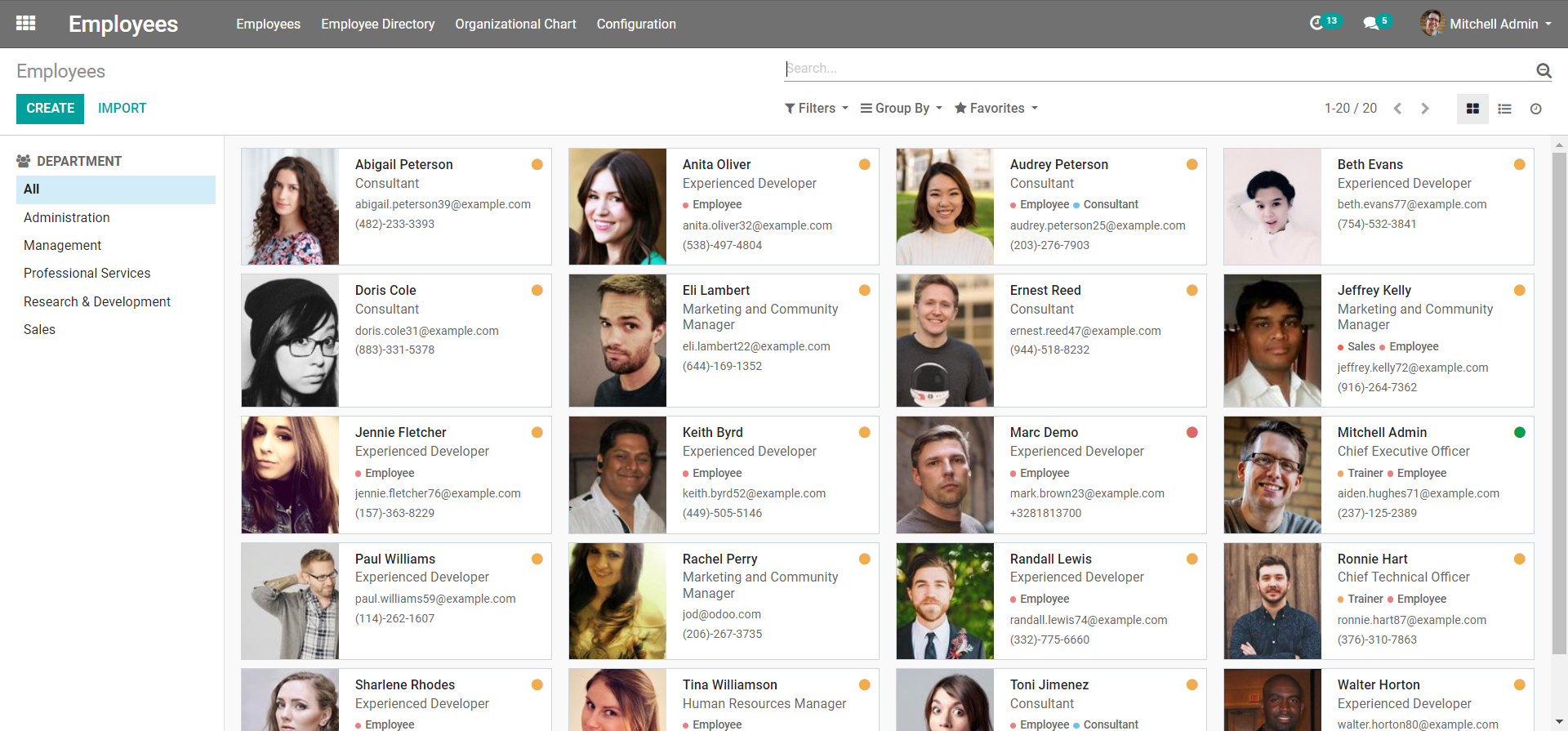1568x731 pixels.
Task: Click Rachel Perry's orange status dot
Action: coord(865,559)
